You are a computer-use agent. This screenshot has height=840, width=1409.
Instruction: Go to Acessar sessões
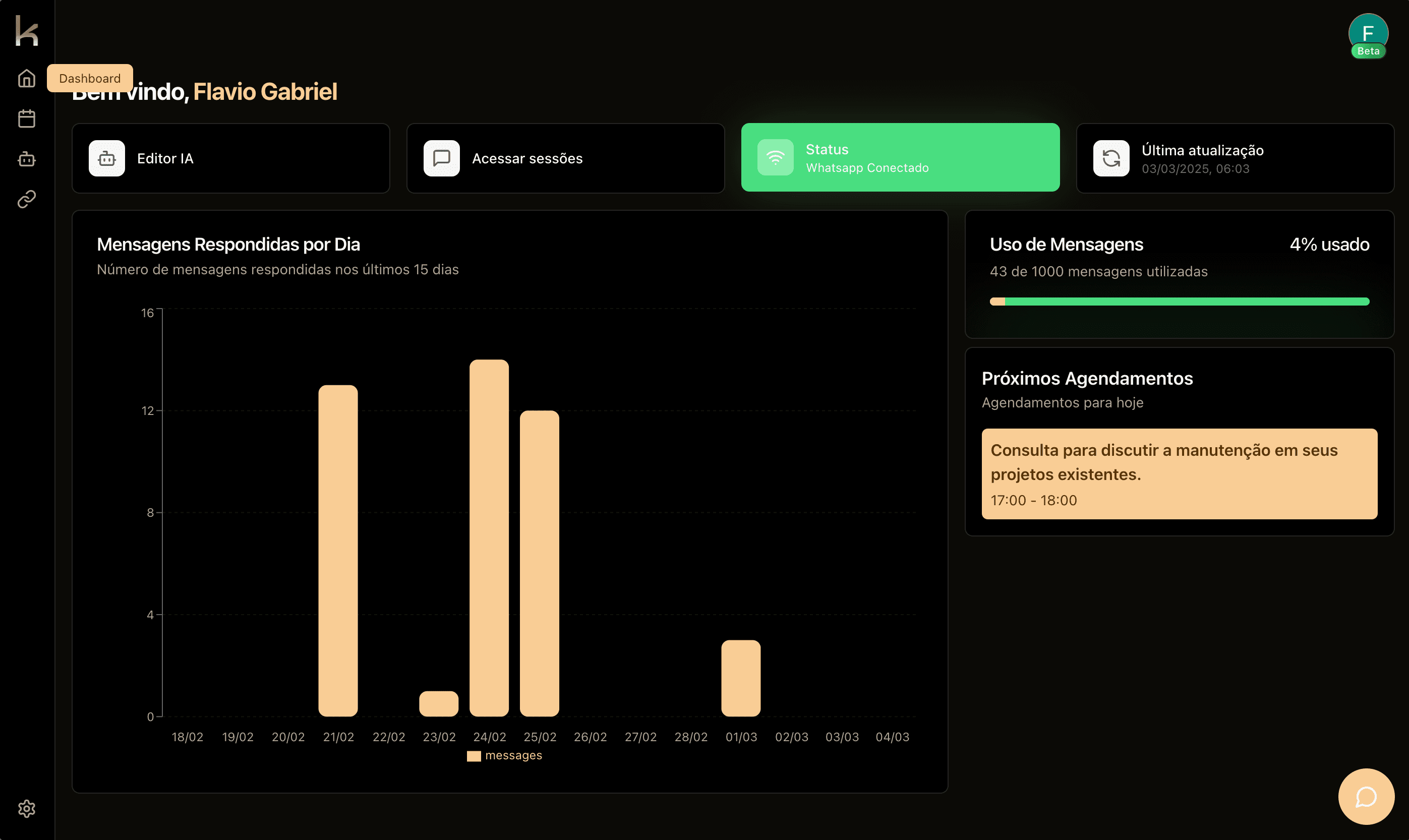(x=565, y=158)
